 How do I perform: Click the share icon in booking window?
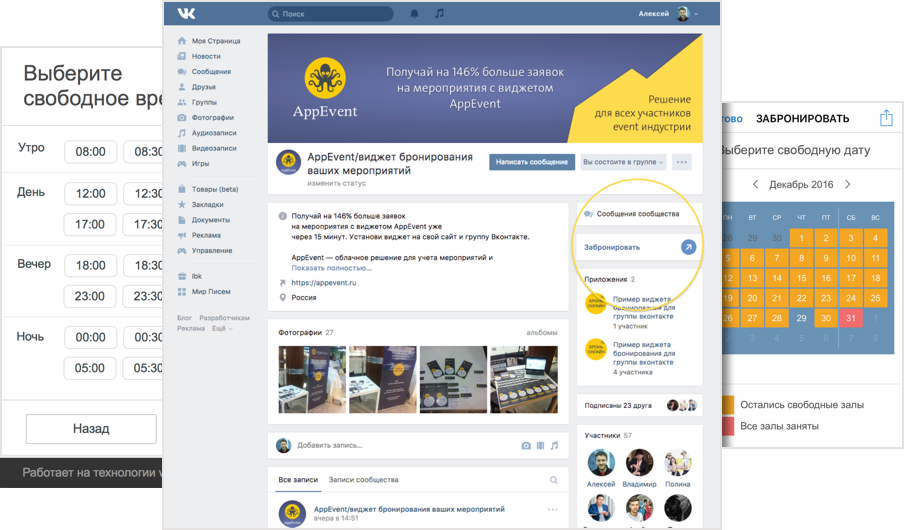[886, 118]
